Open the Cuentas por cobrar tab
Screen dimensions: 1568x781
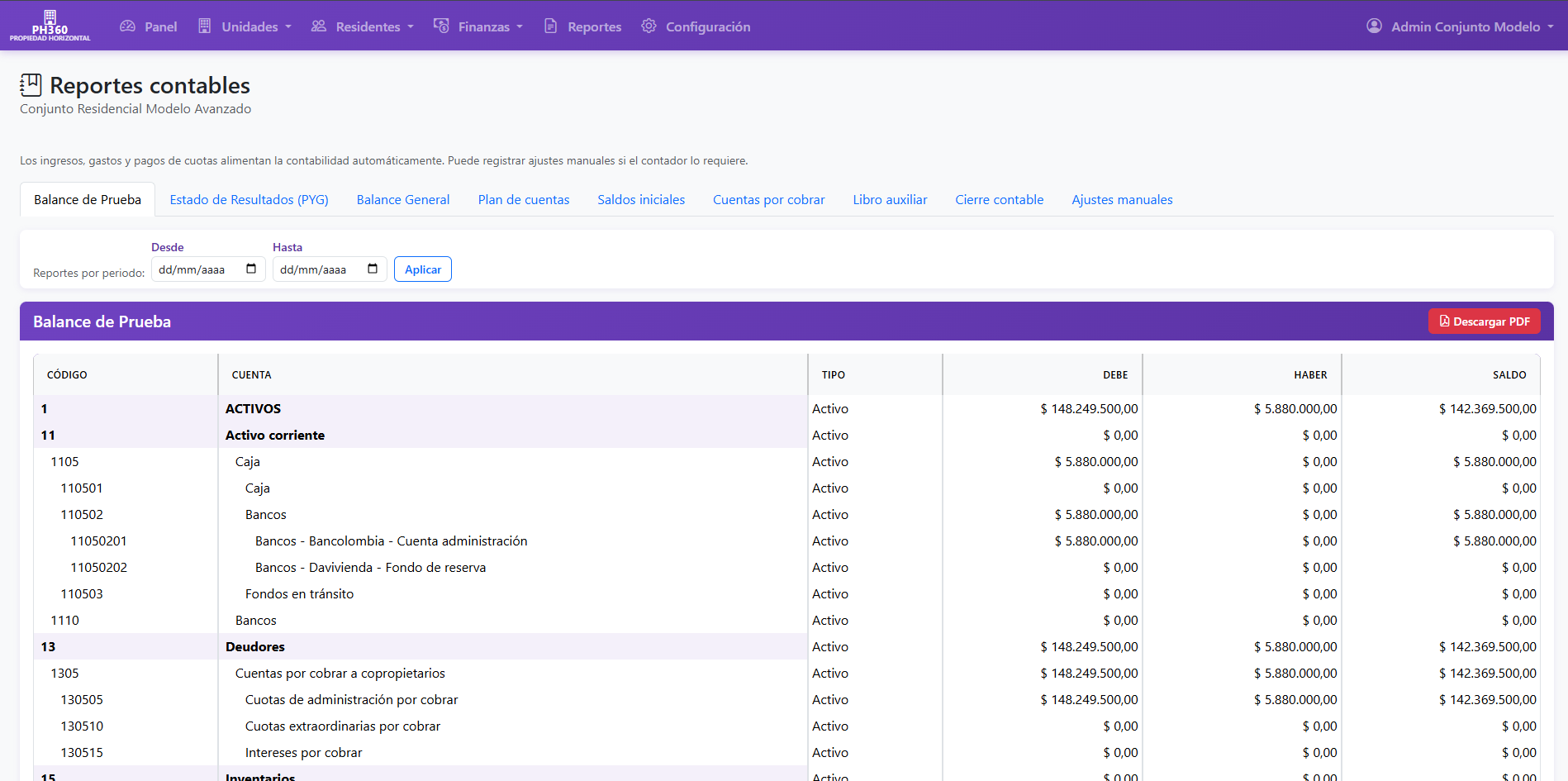click(768, 200)
